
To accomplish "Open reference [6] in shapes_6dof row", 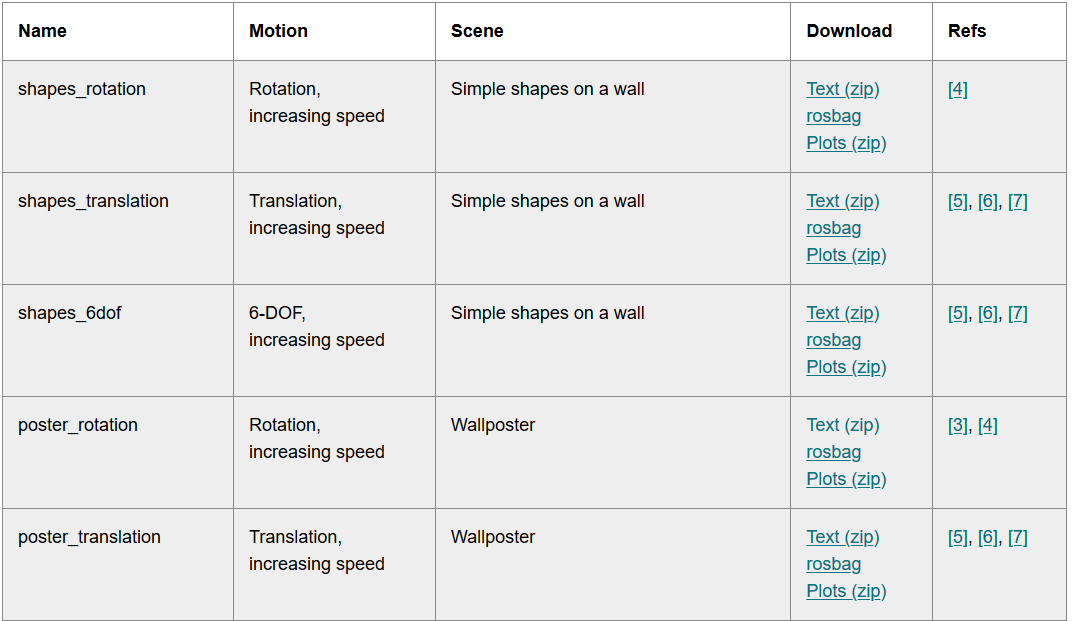I will (x=987, y=313).
